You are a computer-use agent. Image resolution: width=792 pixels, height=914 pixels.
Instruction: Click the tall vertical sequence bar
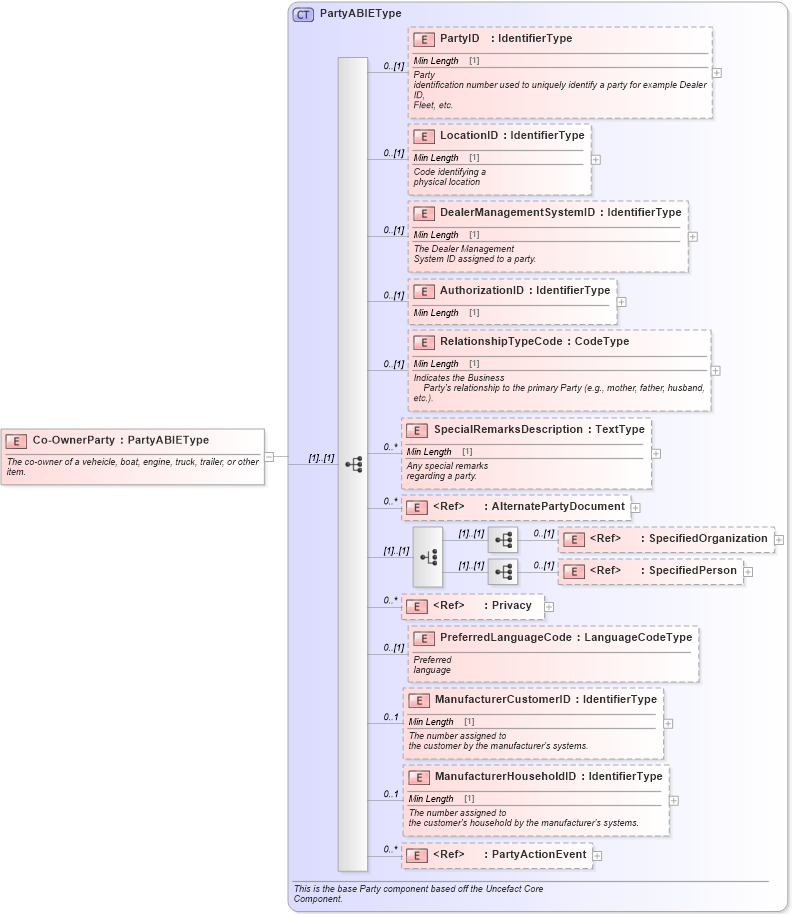tap(353, 464)
